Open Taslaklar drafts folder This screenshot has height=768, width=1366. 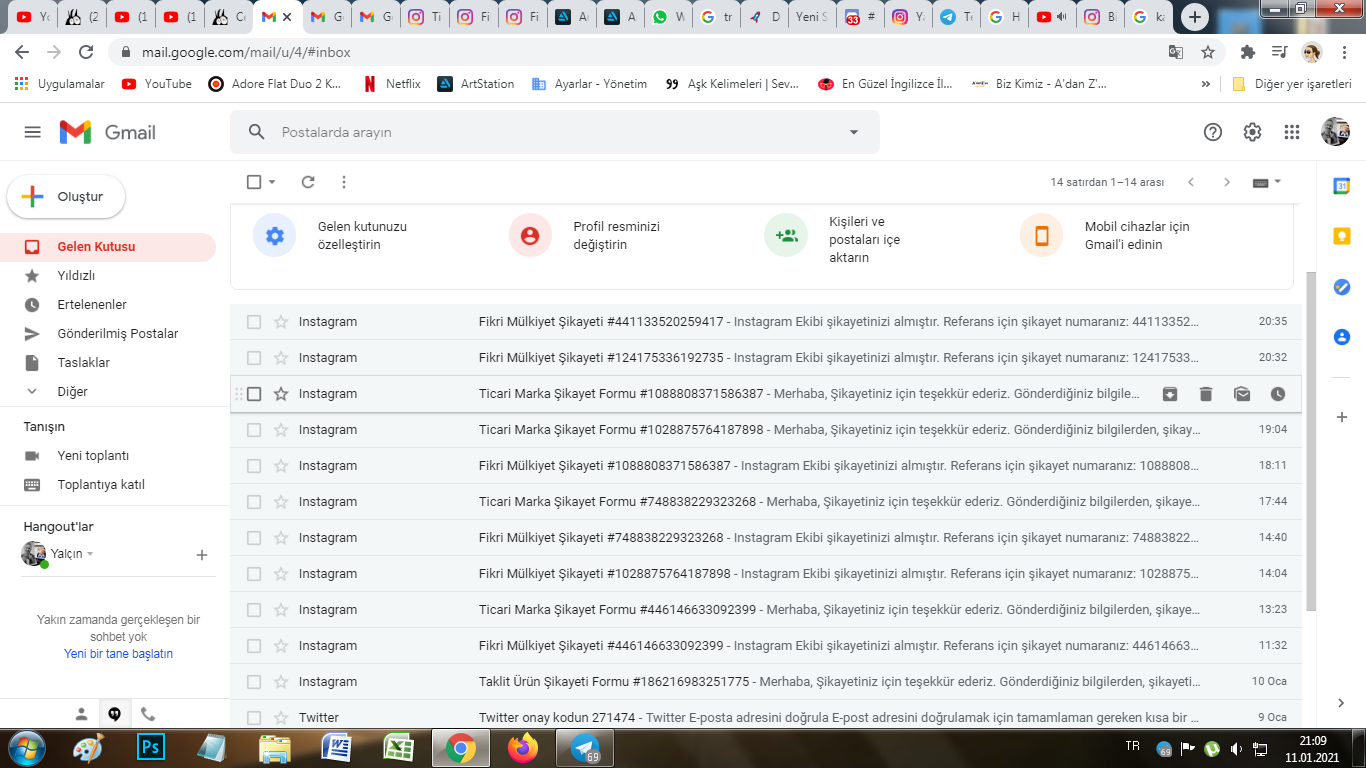108,363
